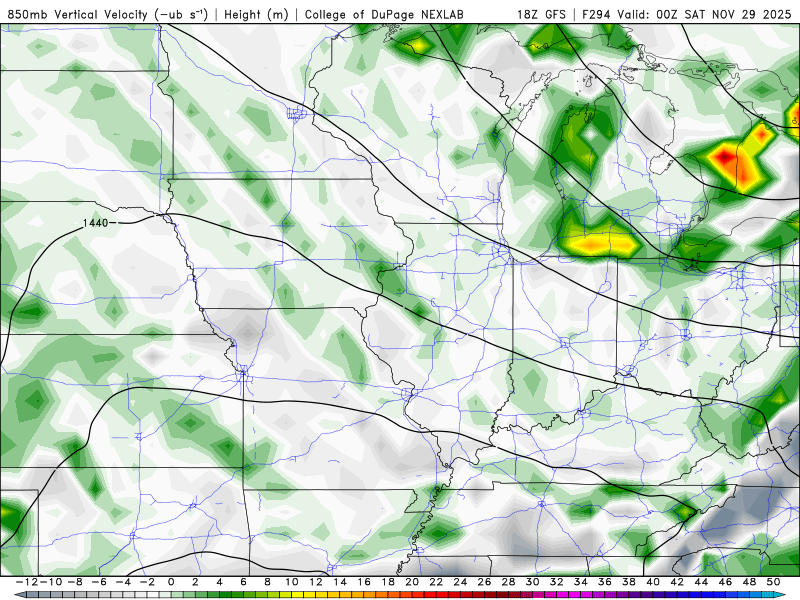Click the '44' color scale label

coord(702,582)
